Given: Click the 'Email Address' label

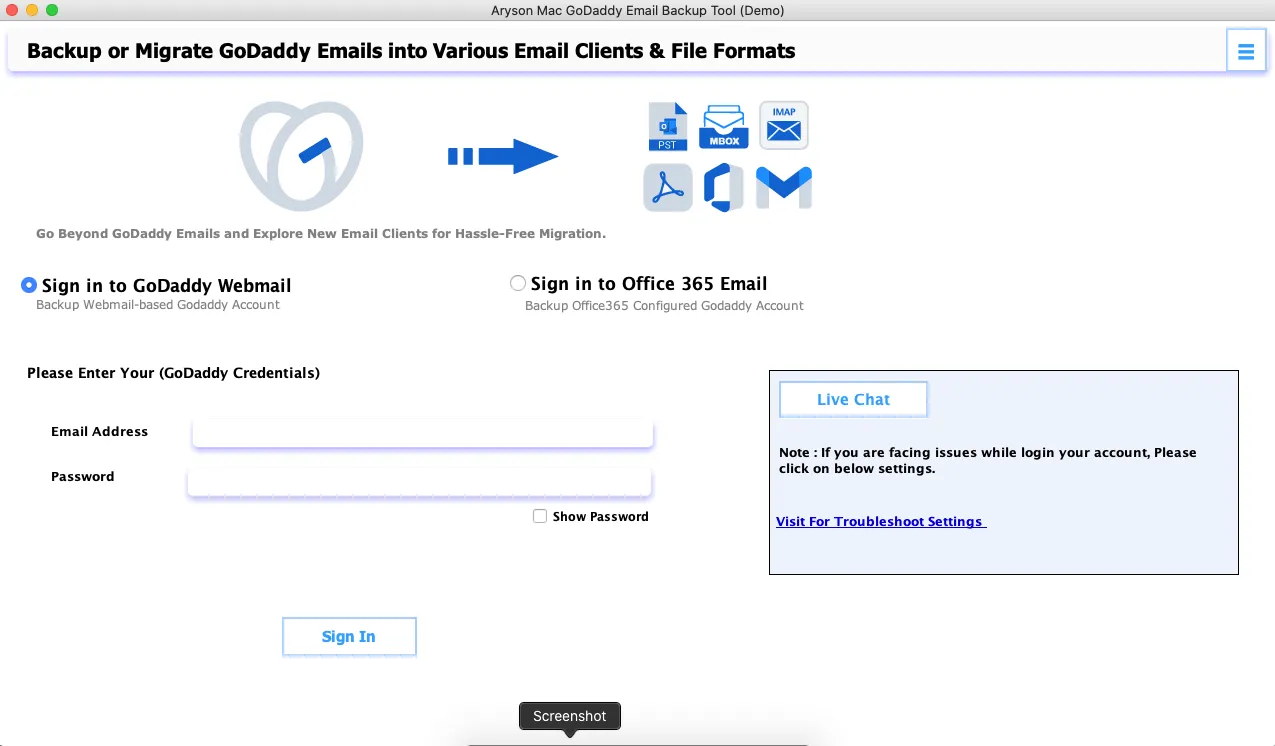Looking at the screenshot, I should 99,432.
